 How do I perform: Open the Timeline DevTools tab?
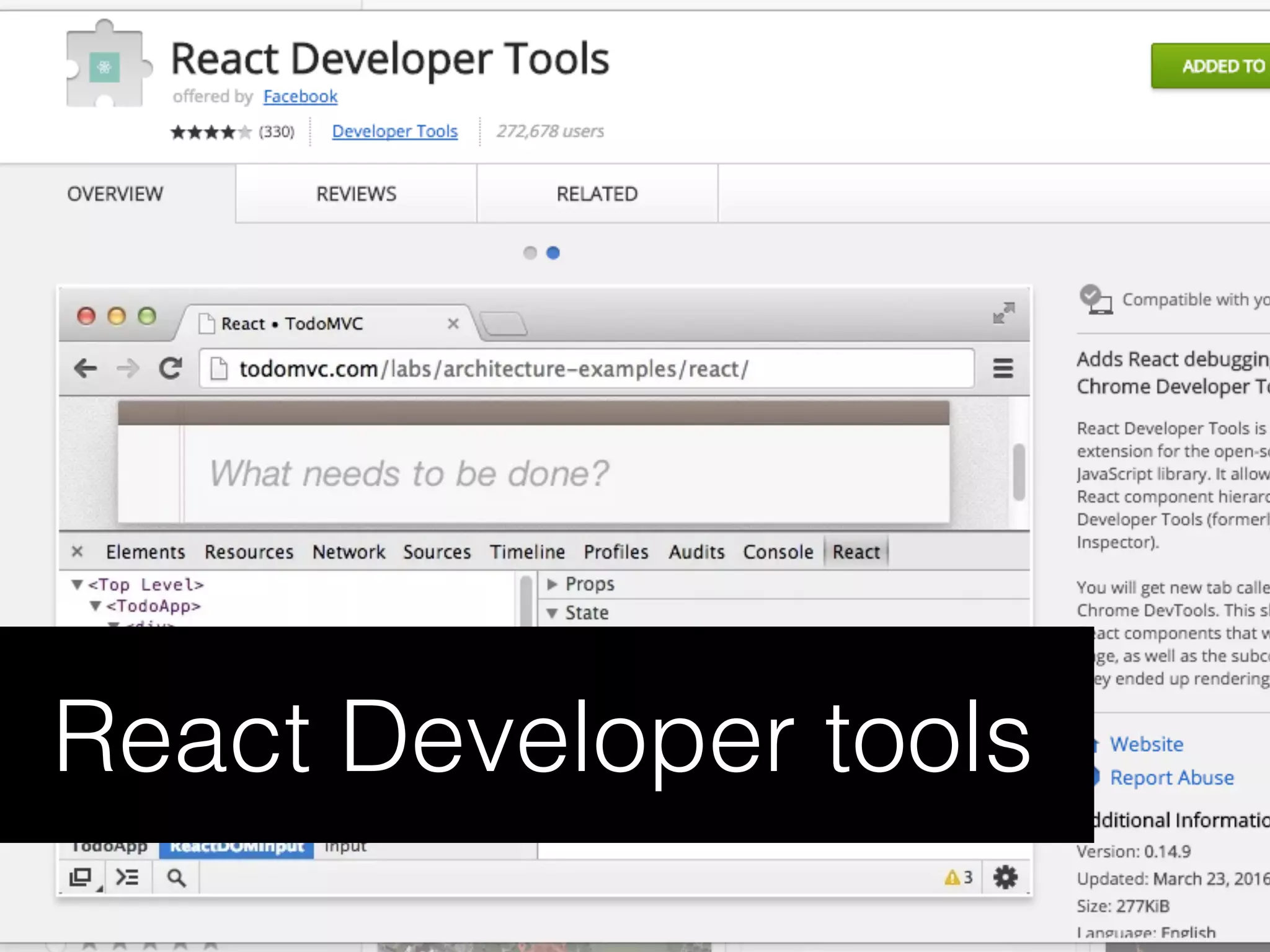pyautogui.click(x=527, y=552)
